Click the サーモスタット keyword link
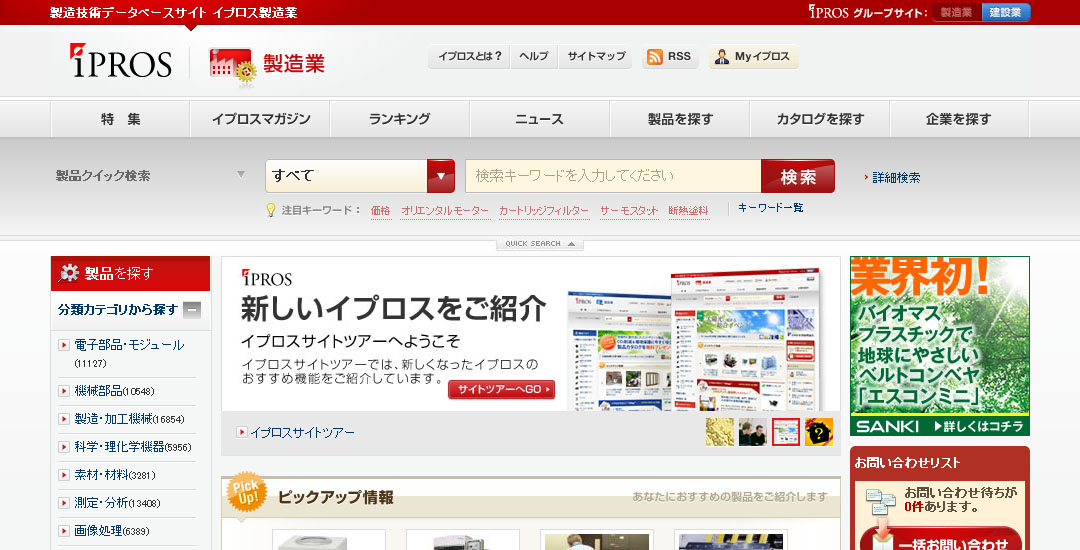This screenshot has width=1080, height=550. pos(629,211)
